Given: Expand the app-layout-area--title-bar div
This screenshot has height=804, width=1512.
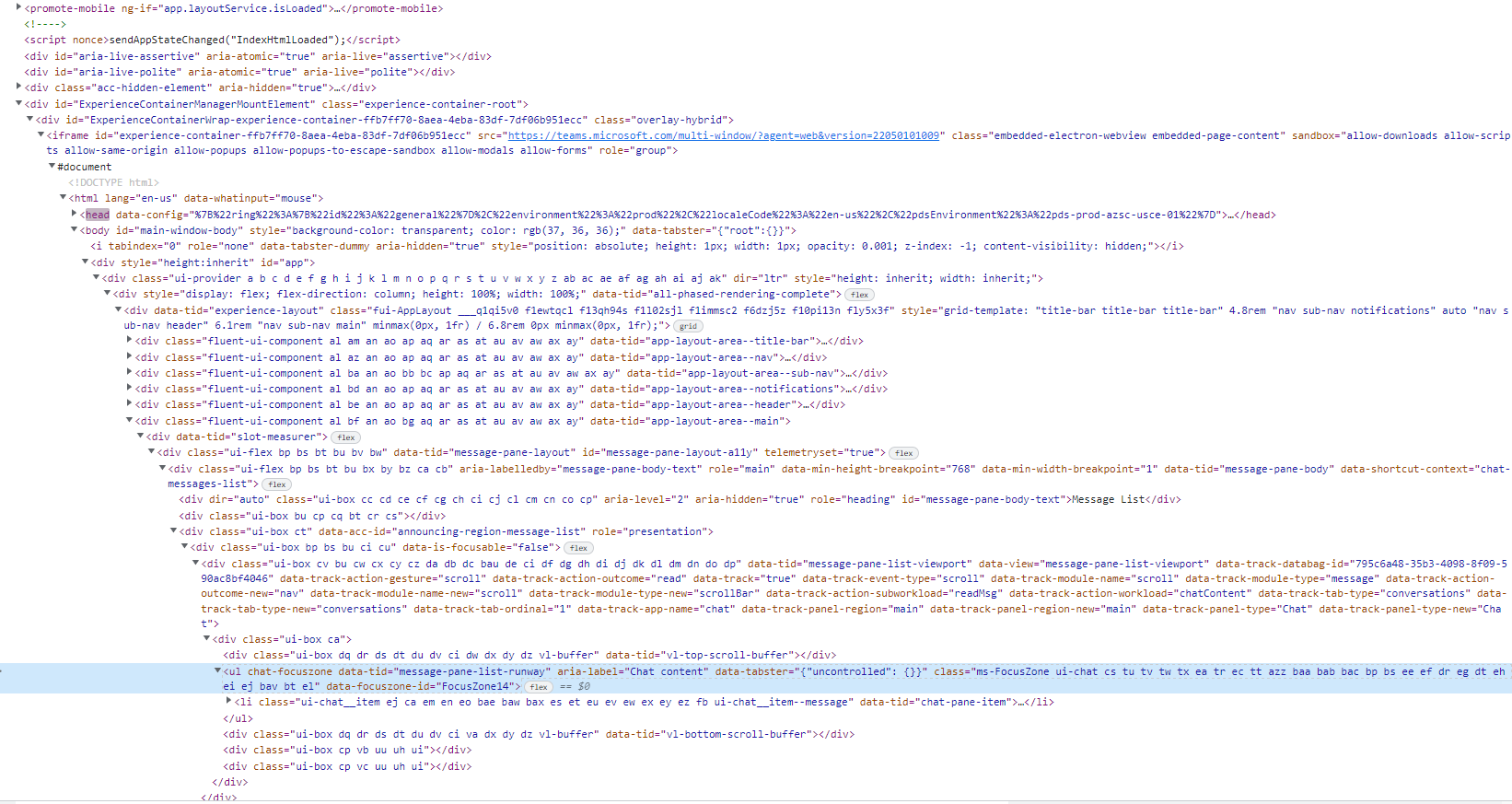Looking at the screenshot, I should tap(130, 340).
